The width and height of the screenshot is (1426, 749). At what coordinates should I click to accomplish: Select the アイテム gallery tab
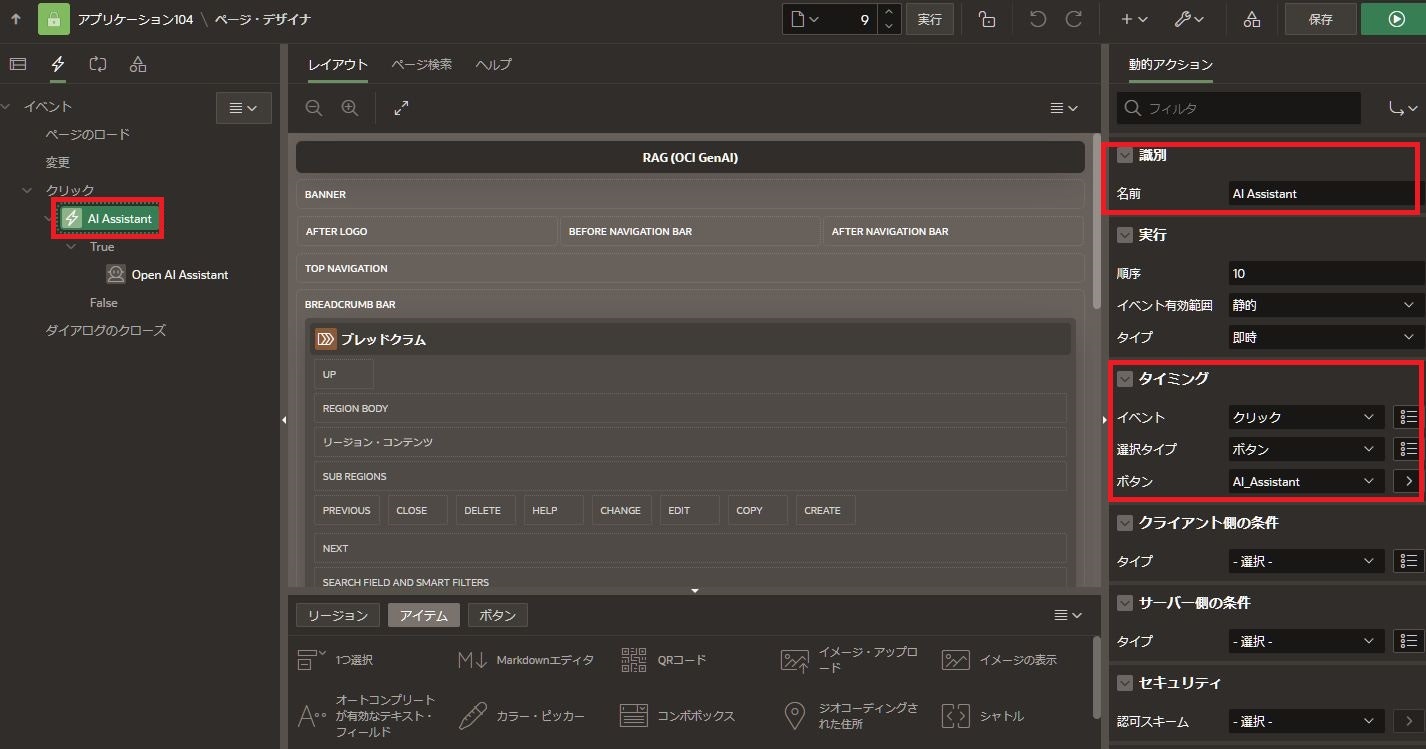424,615
